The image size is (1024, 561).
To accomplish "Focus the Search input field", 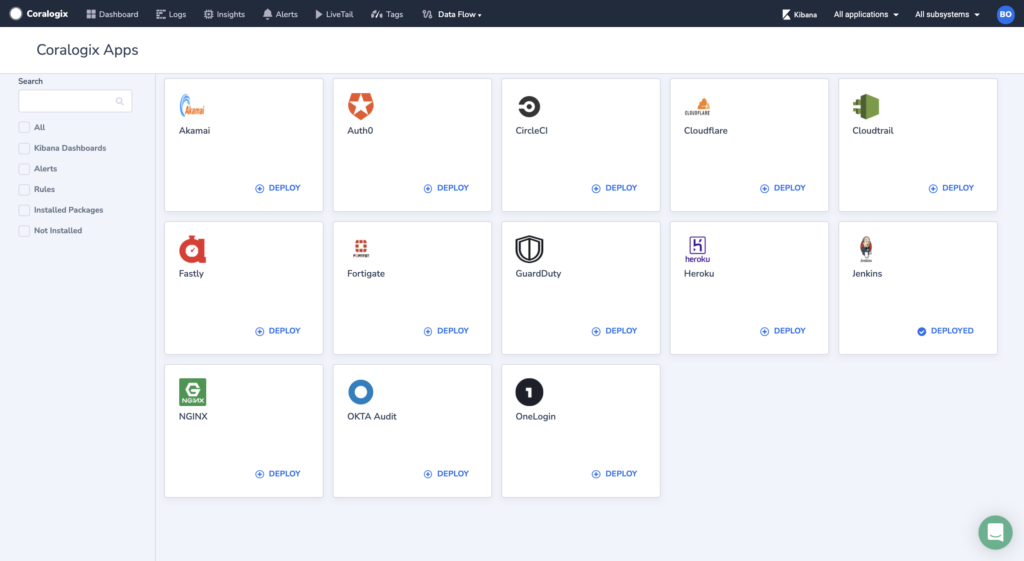I will tap(75, 101).
